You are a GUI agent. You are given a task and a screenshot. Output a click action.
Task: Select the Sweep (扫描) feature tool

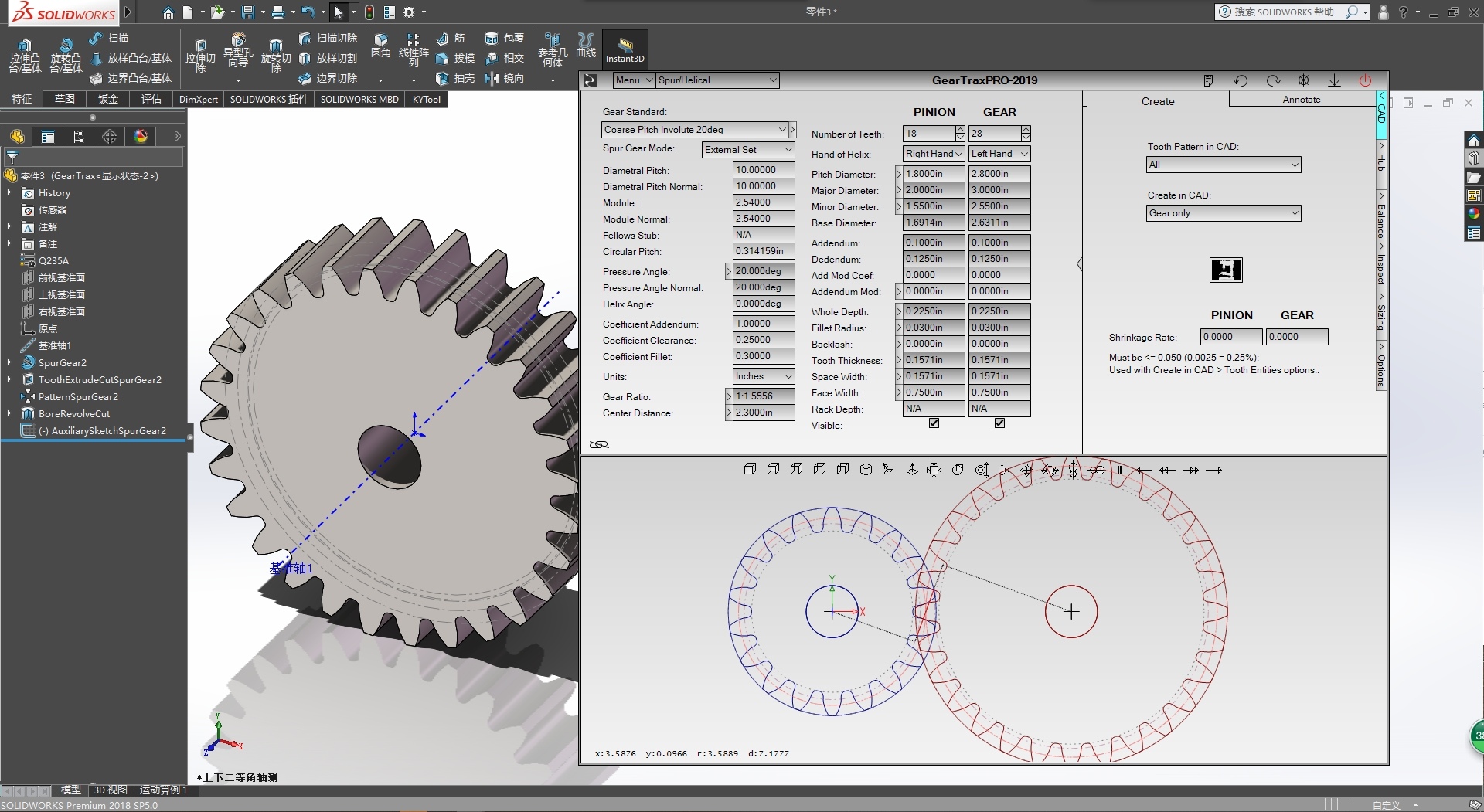(109, 38)
